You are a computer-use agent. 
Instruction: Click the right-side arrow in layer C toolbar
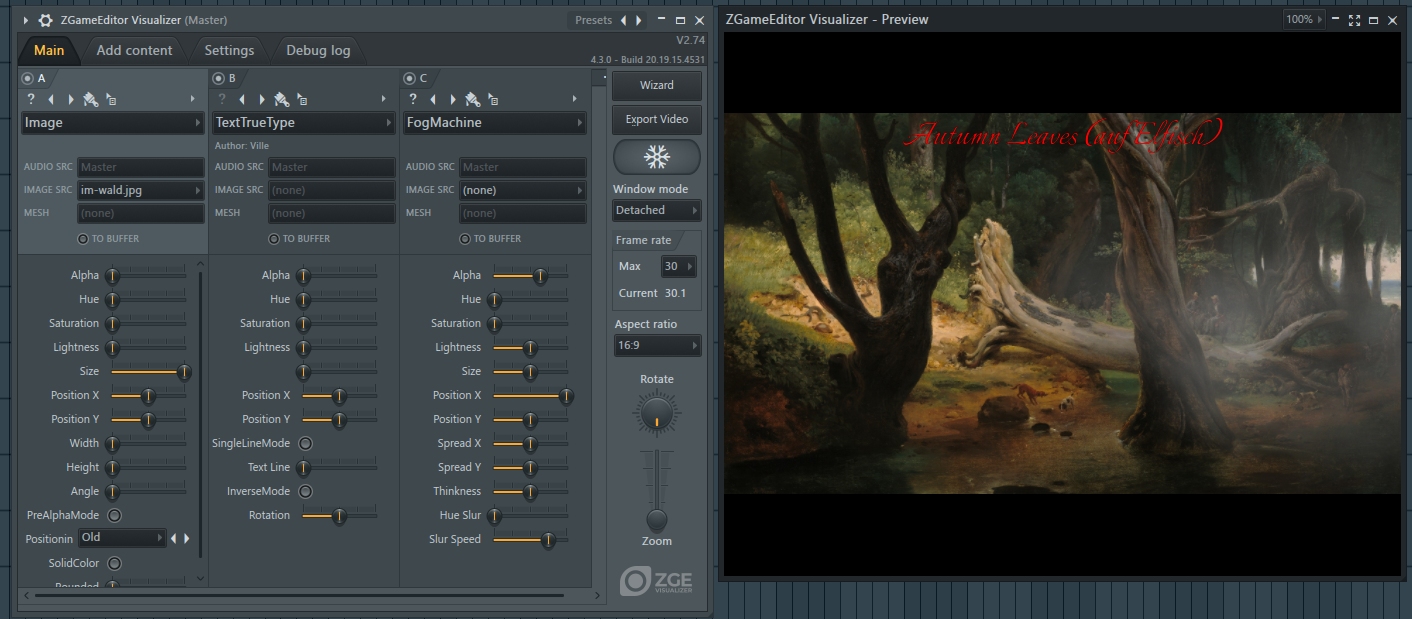tap(575, 99)
